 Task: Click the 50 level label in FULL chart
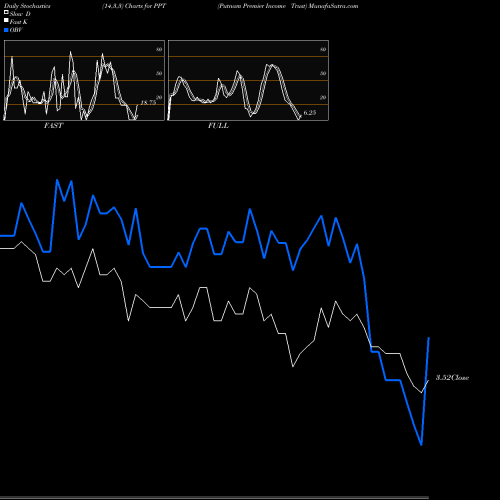click(x=323, y=73)
